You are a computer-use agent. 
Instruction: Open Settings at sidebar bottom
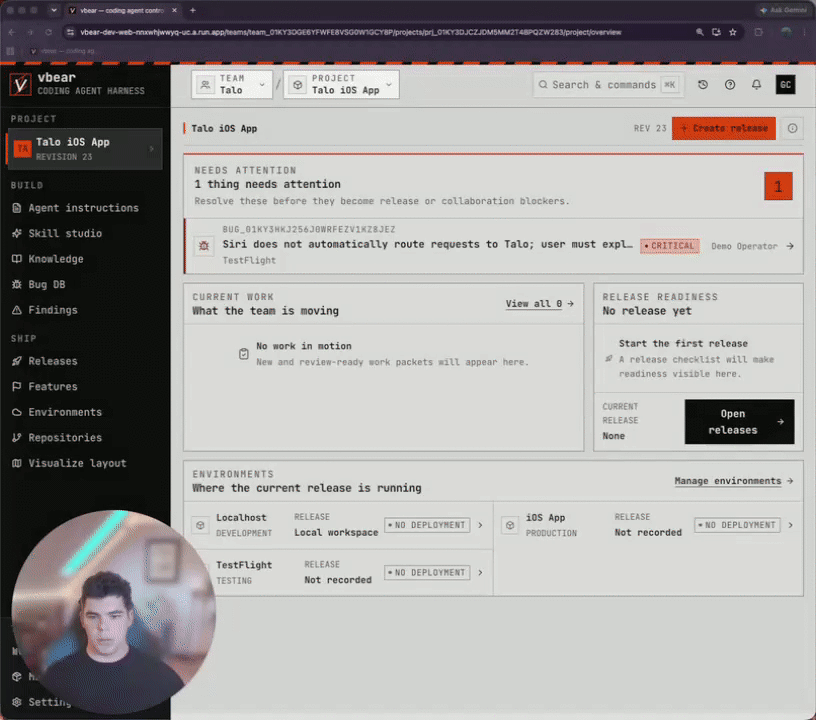pyautogui.click(x=42, y=702)
